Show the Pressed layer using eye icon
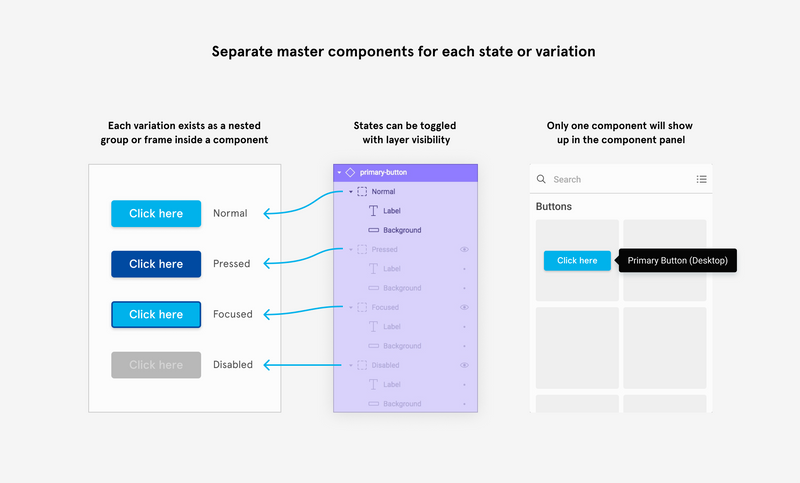The width and height of the screenshot is (800, 483). [464, 249]
